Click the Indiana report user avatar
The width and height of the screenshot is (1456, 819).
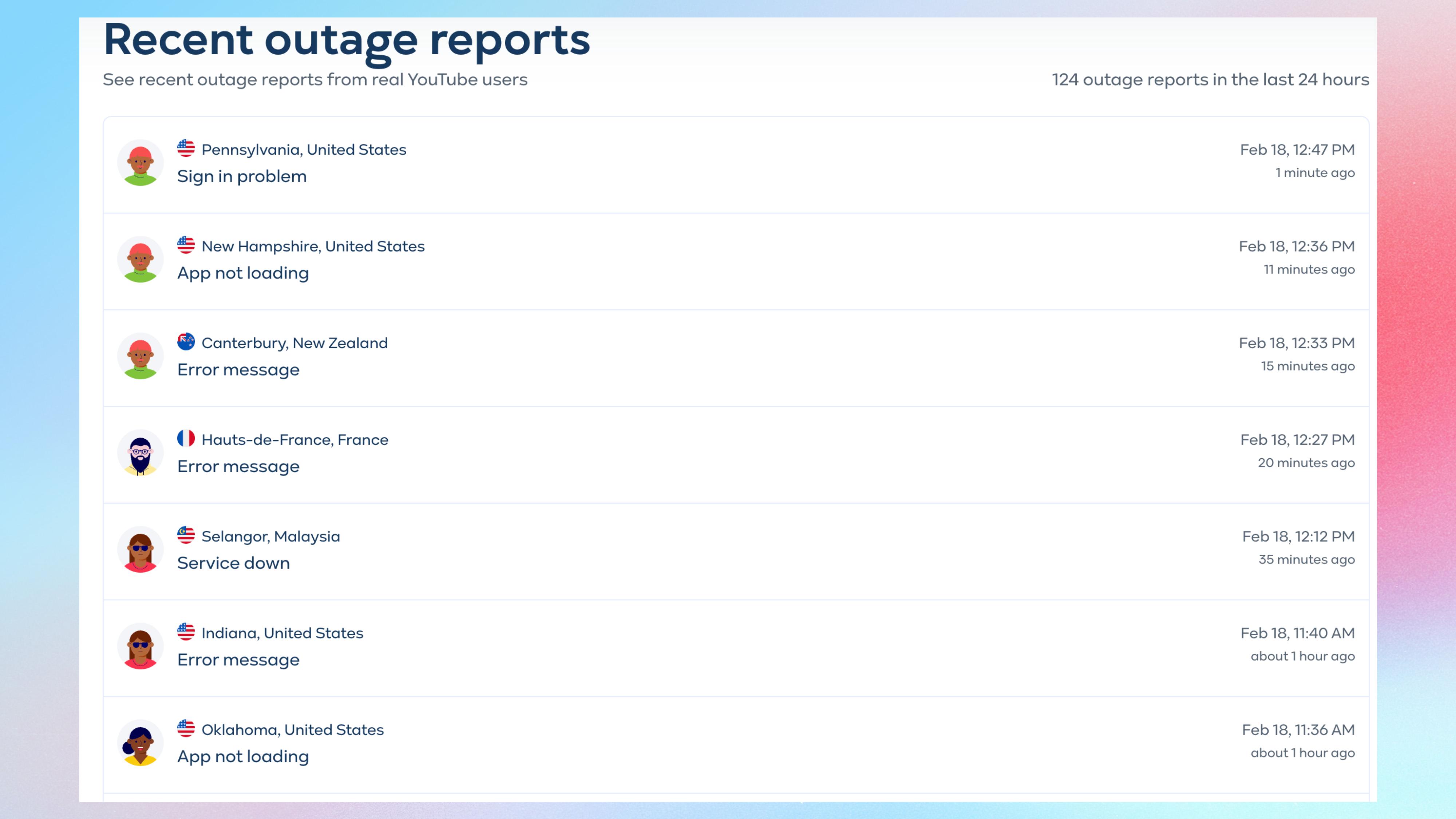click(140, 646)
